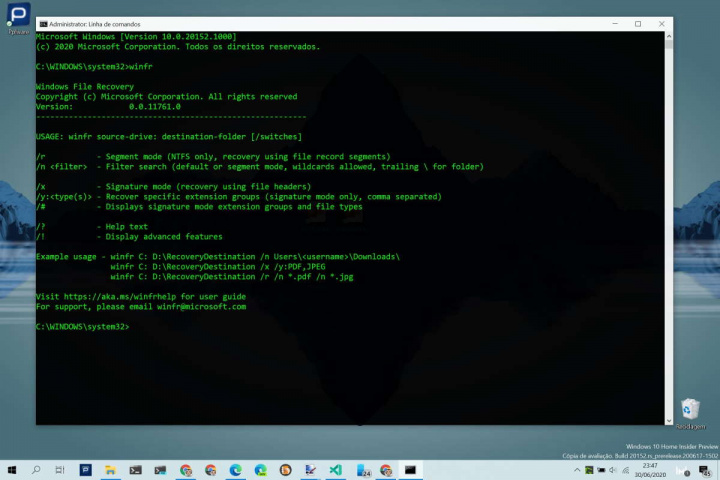Click the Command Prompt title bar icon
Image resolution: width=720 pixels, height=480 pixels.
point(43,24)
